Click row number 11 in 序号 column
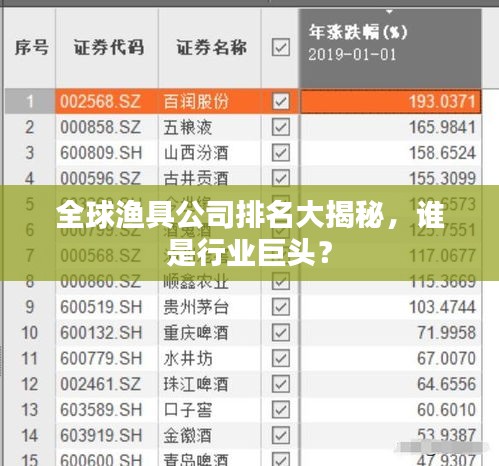This screenshot has height=466, width=499. tap(29, 359)
